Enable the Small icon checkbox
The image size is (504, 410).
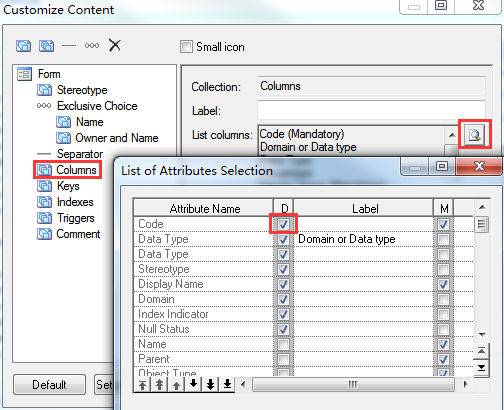[x=186, y=46]
